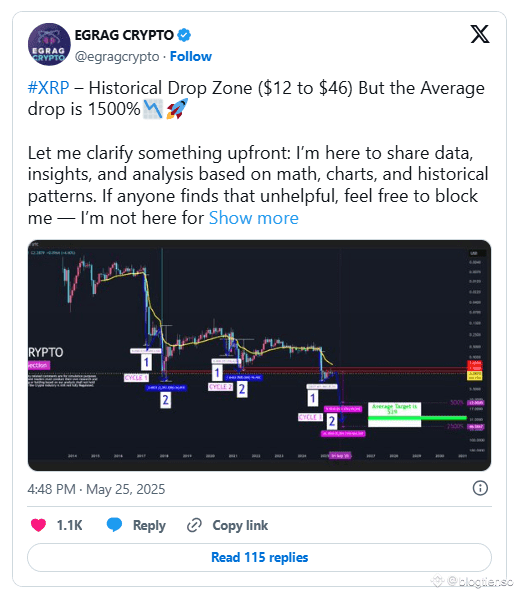Click the @egragcrypto handle
The image size is (521, 597).
117,56
